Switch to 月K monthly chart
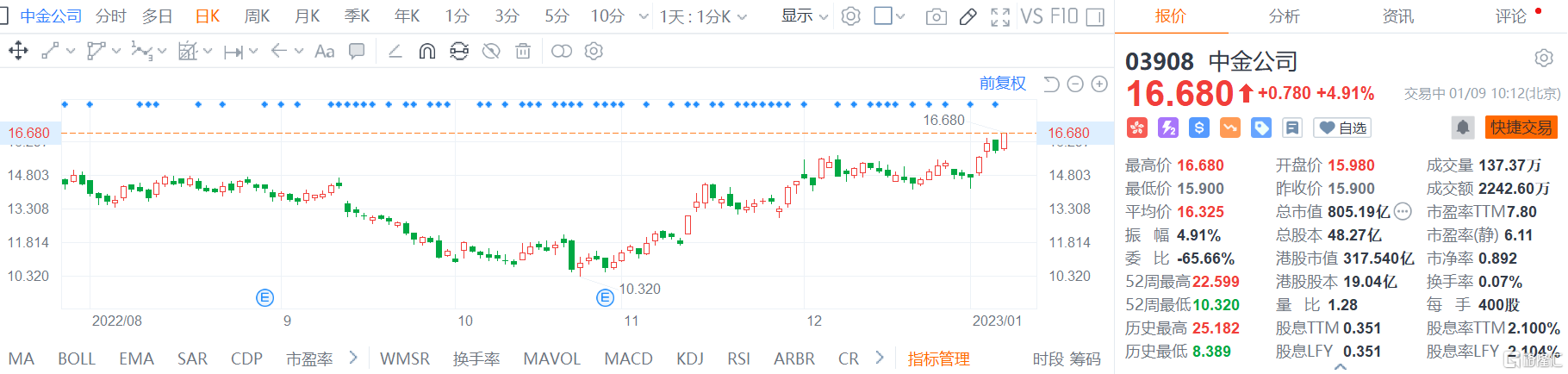 tap(308, 16)
